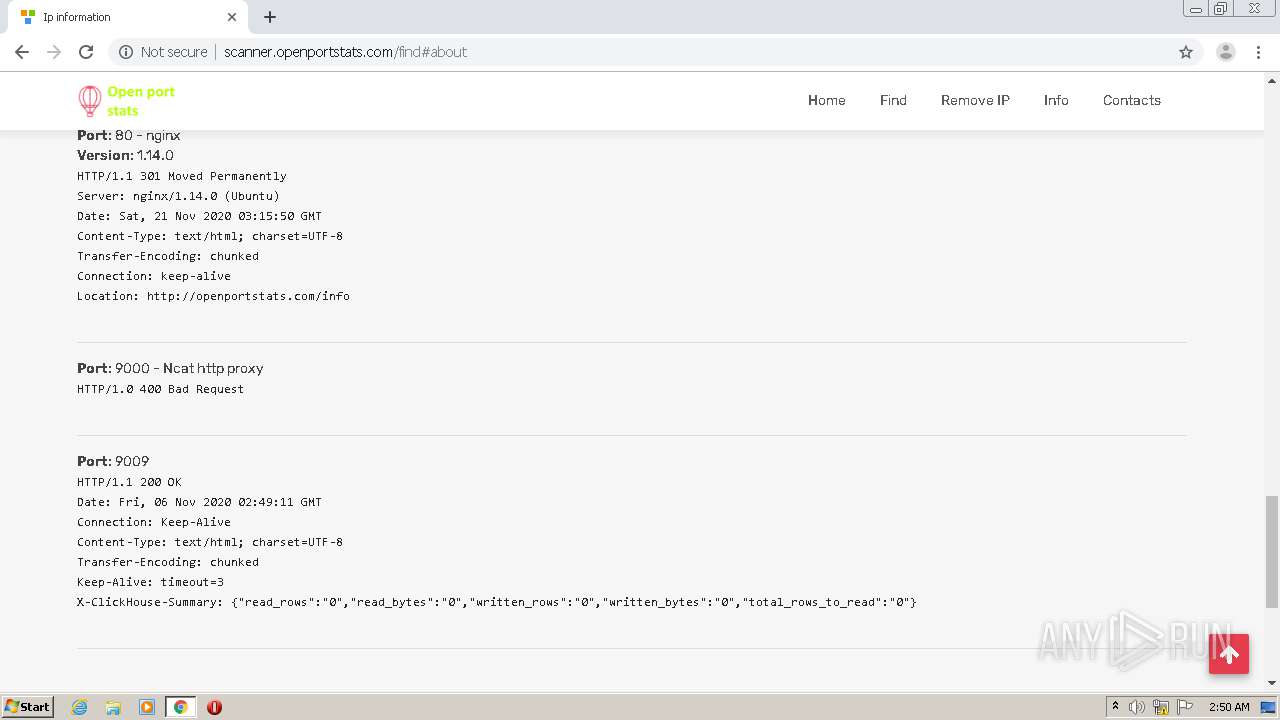
Task: Click the network tray icon
Action: tap(1161, 707)
